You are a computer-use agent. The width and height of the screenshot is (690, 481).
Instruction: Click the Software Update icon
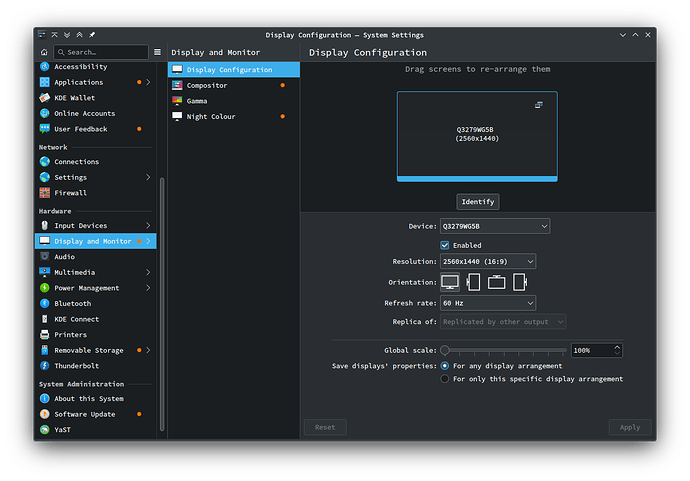pyautogui.click(x=44, y=414)
